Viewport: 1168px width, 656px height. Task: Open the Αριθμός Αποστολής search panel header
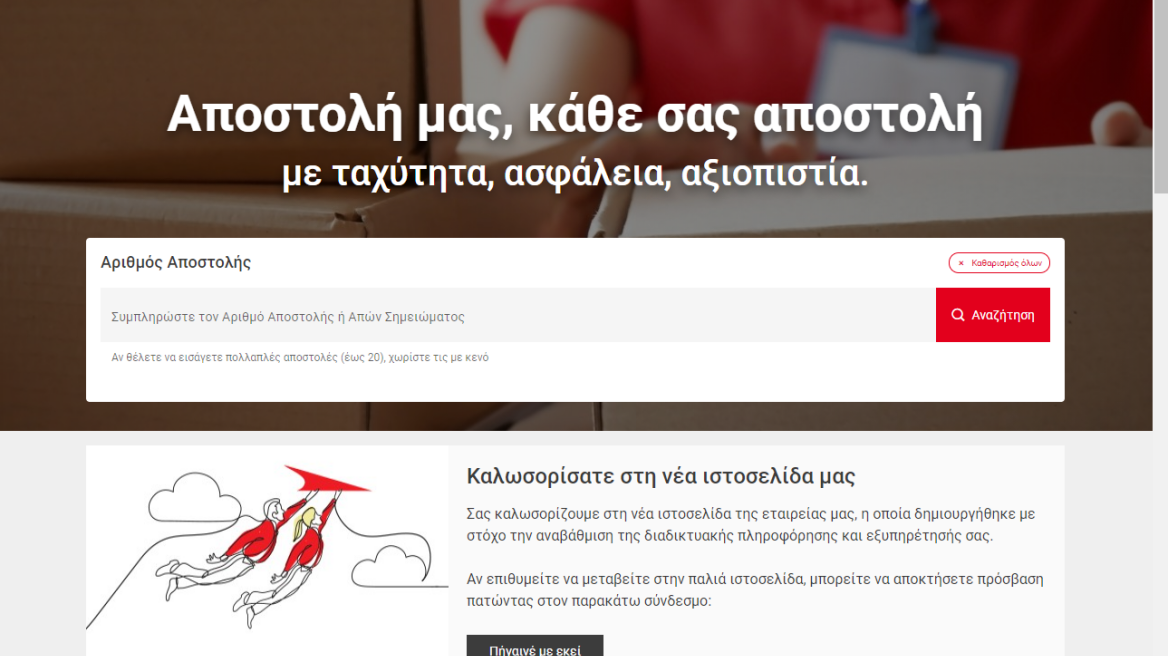click(x=178, y=261)
